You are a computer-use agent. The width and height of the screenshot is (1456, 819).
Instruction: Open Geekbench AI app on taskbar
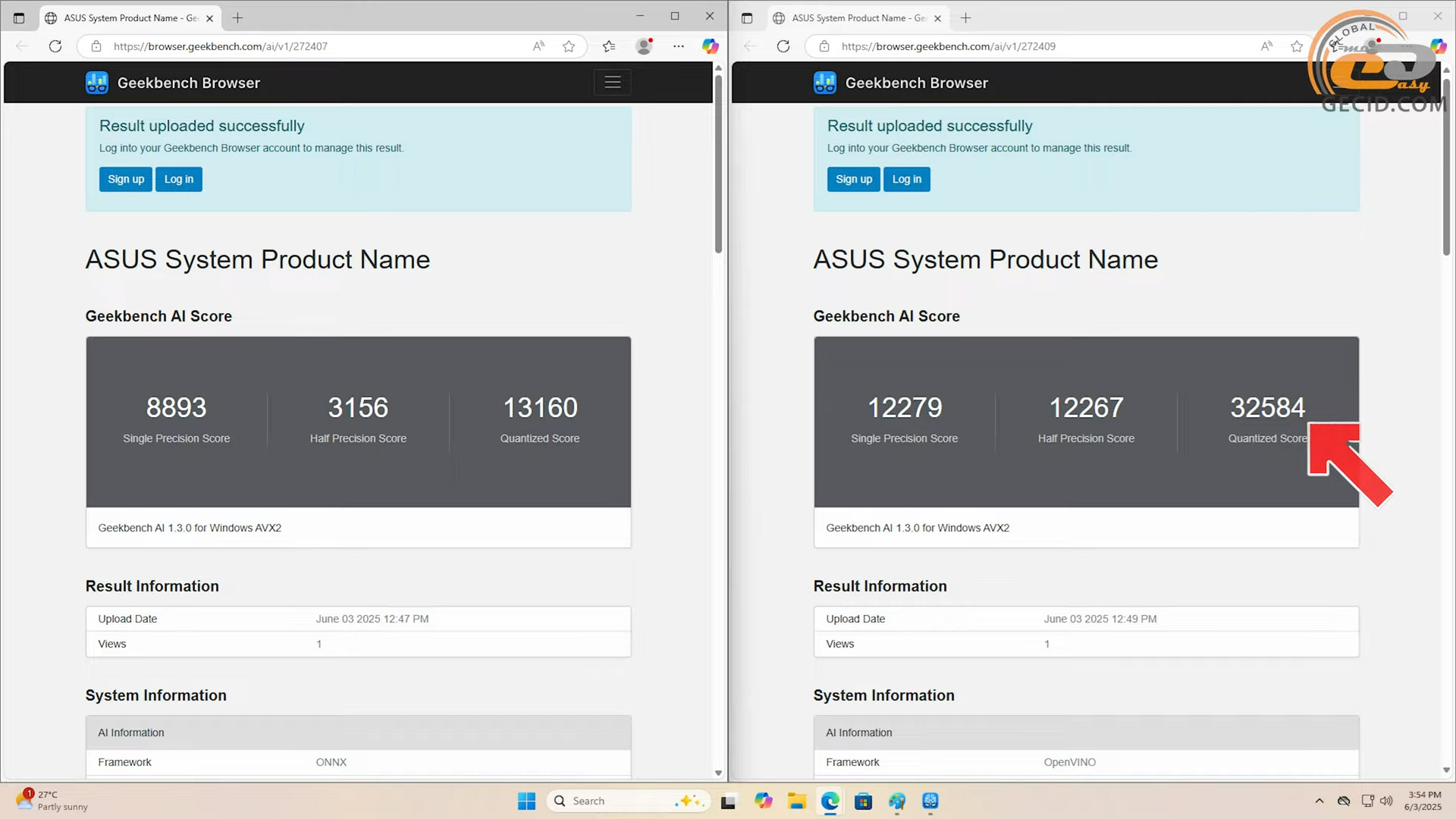pyautogui.click(x=930, y=801)
